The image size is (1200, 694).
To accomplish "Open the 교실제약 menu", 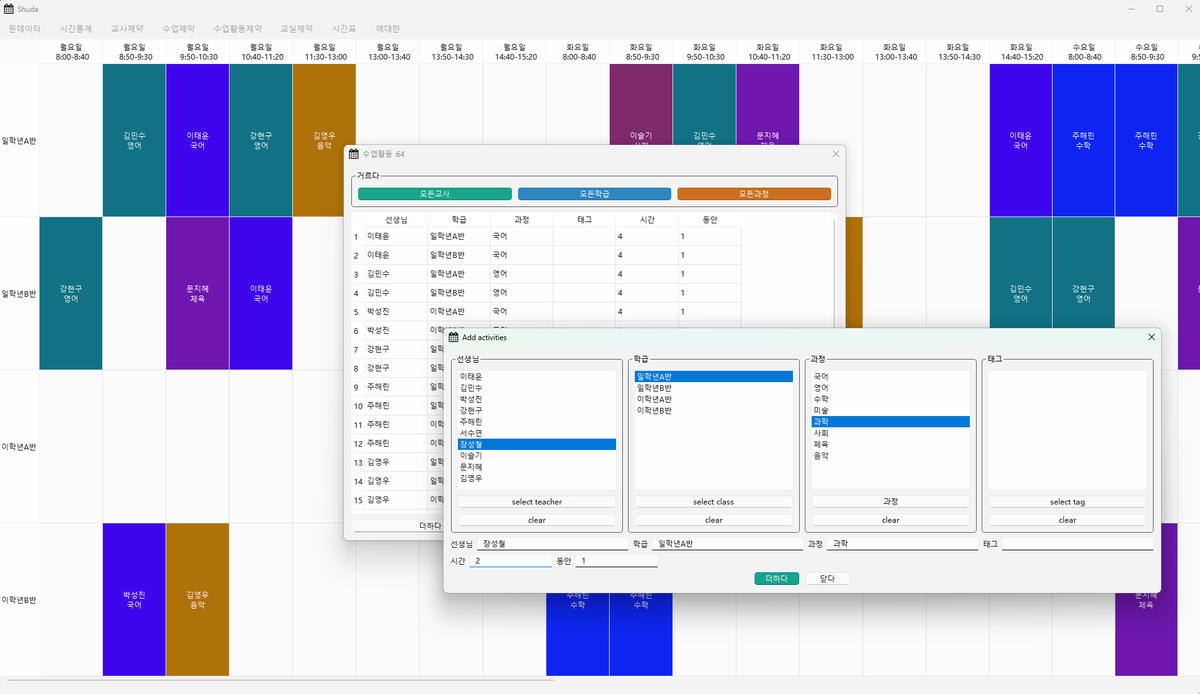I will point(296,29).
